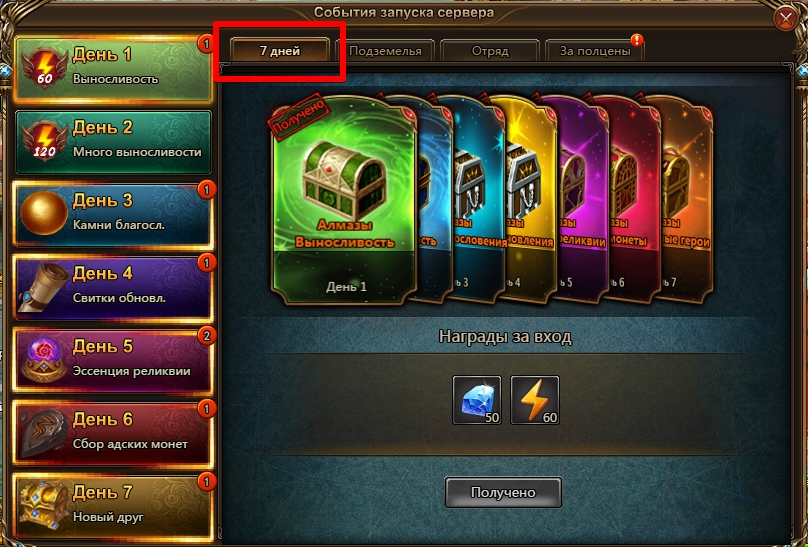Click the diamond reward icon showing 50
808x547 pixels.
click(477, 400)
